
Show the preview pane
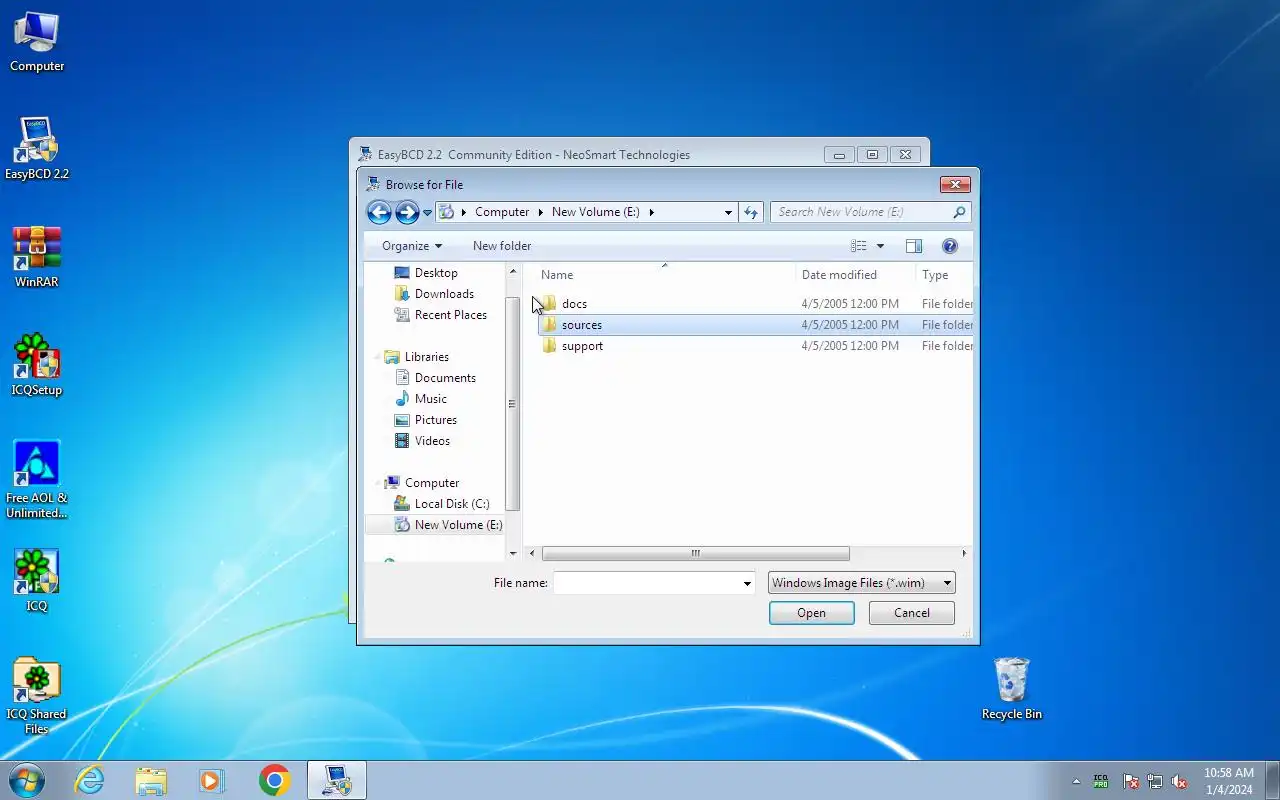(914, 246)
